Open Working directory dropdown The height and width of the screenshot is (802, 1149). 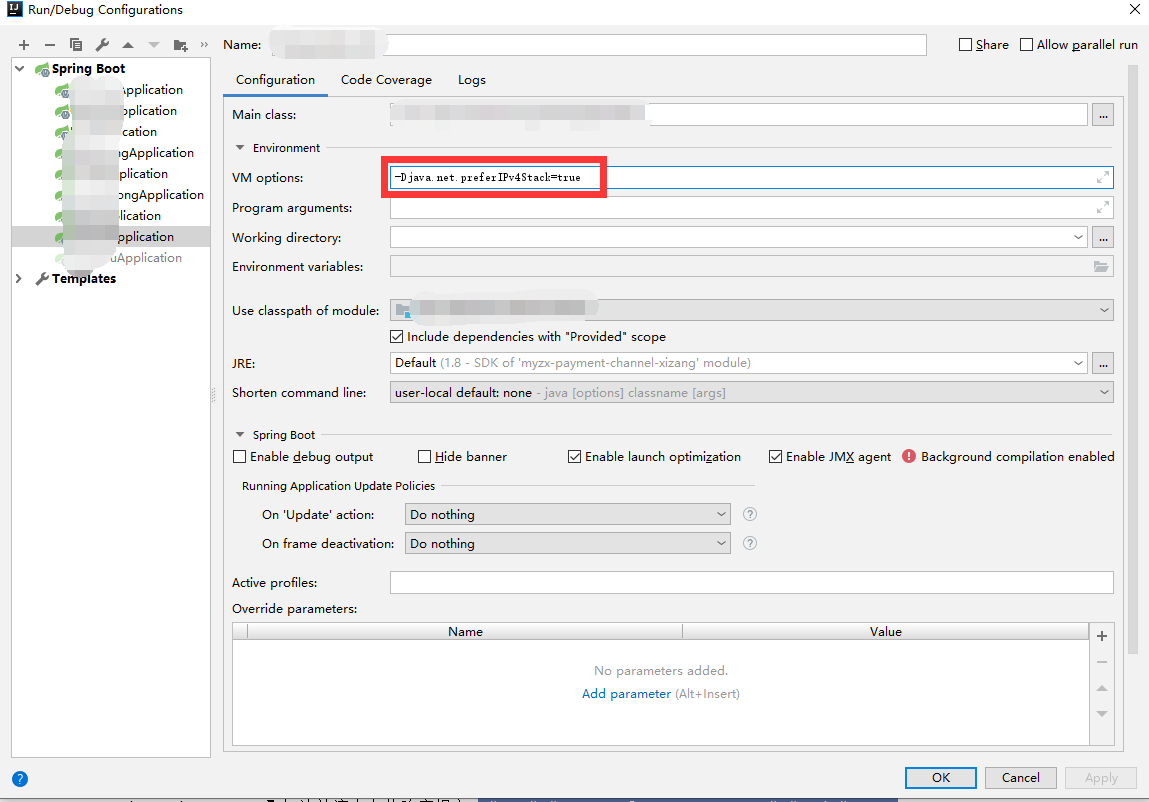point(1078,238)
